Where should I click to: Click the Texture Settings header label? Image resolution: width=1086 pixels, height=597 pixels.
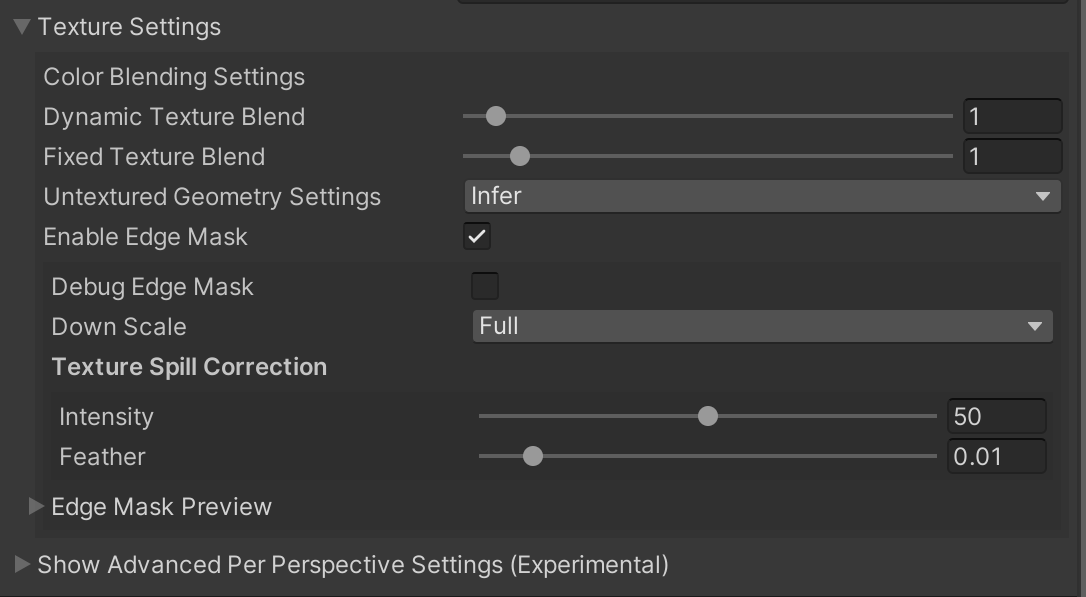[x=129, y=27]
